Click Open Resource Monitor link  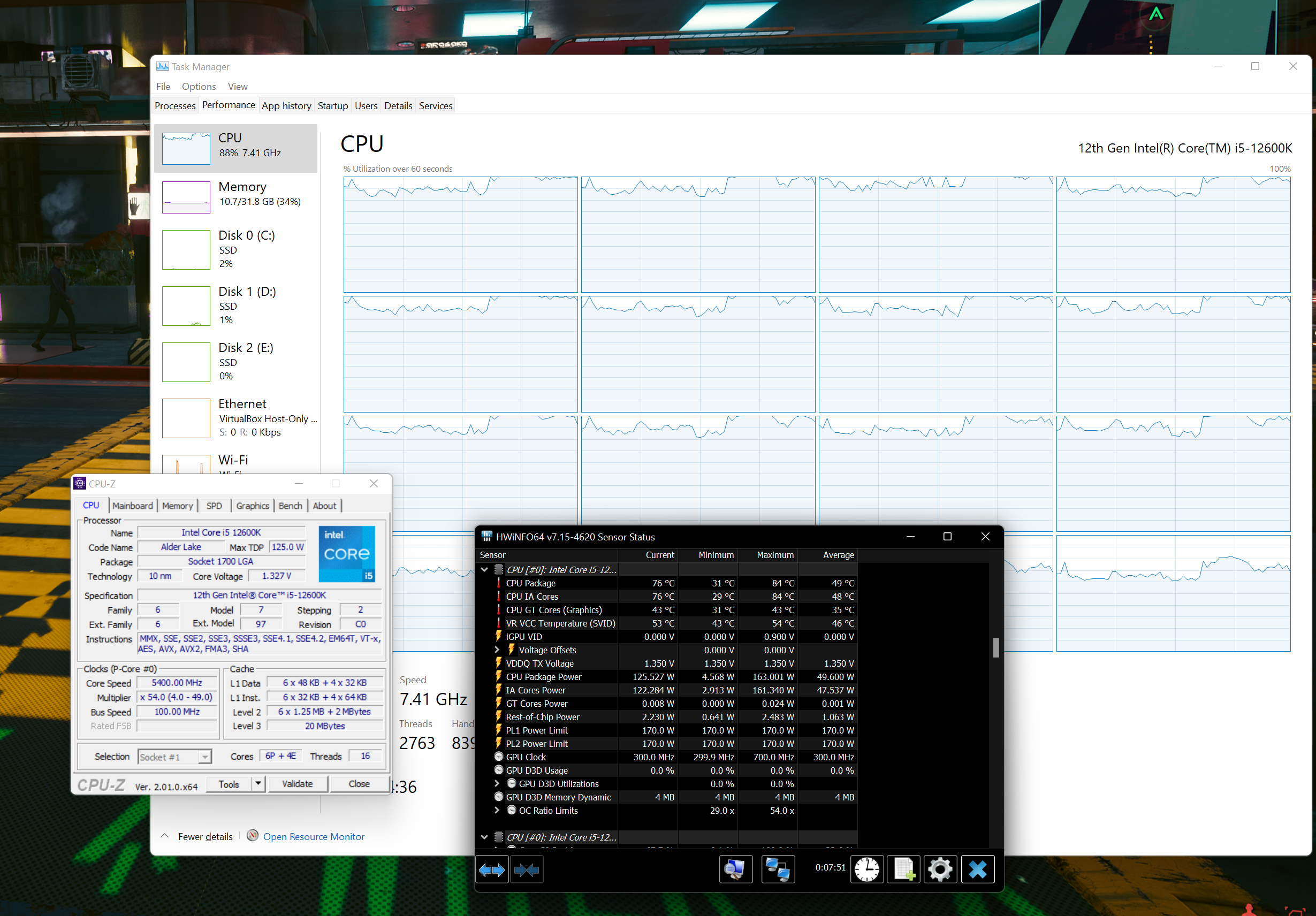tap(314, 836)
